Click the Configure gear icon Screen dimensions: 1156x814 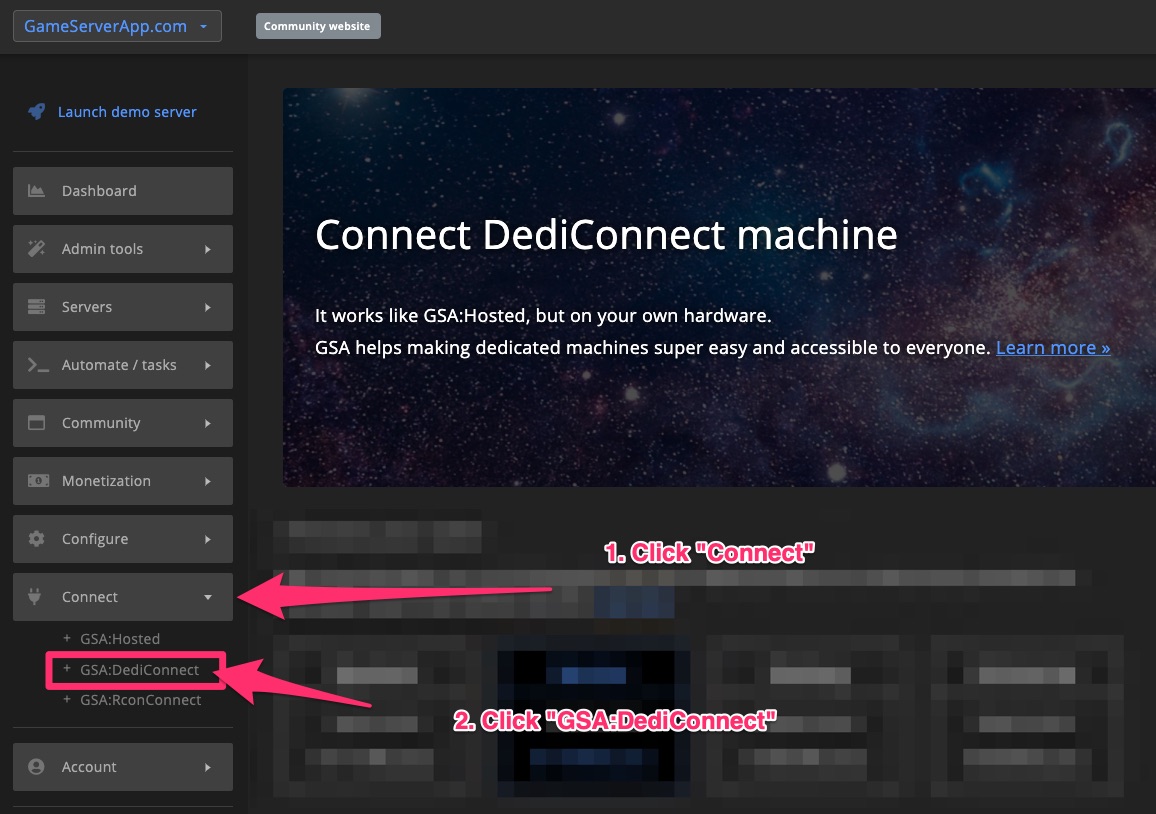[36, 539]
